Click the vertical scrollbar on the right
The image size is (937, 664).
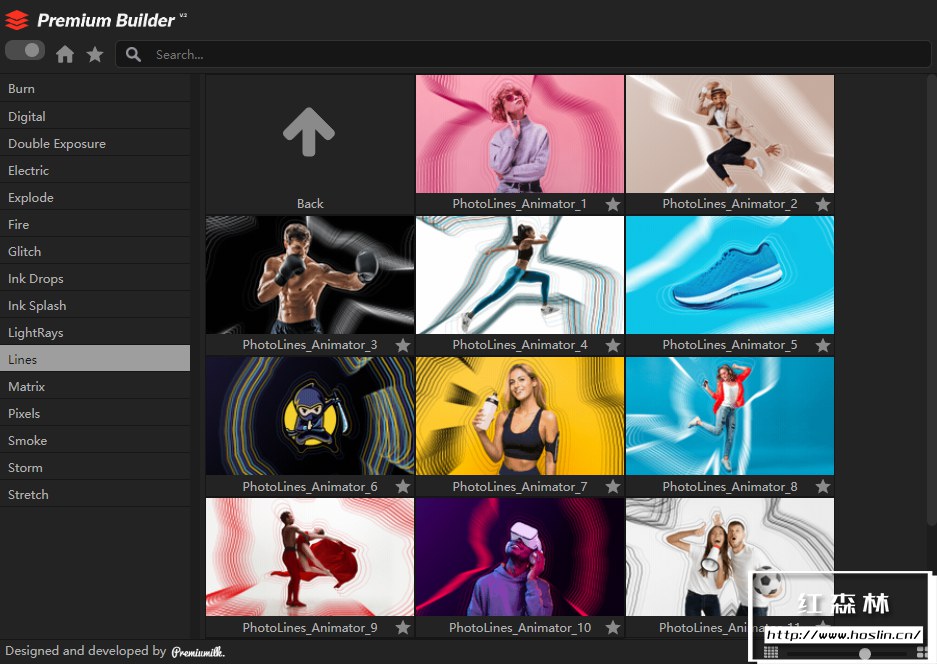[932, 299]
